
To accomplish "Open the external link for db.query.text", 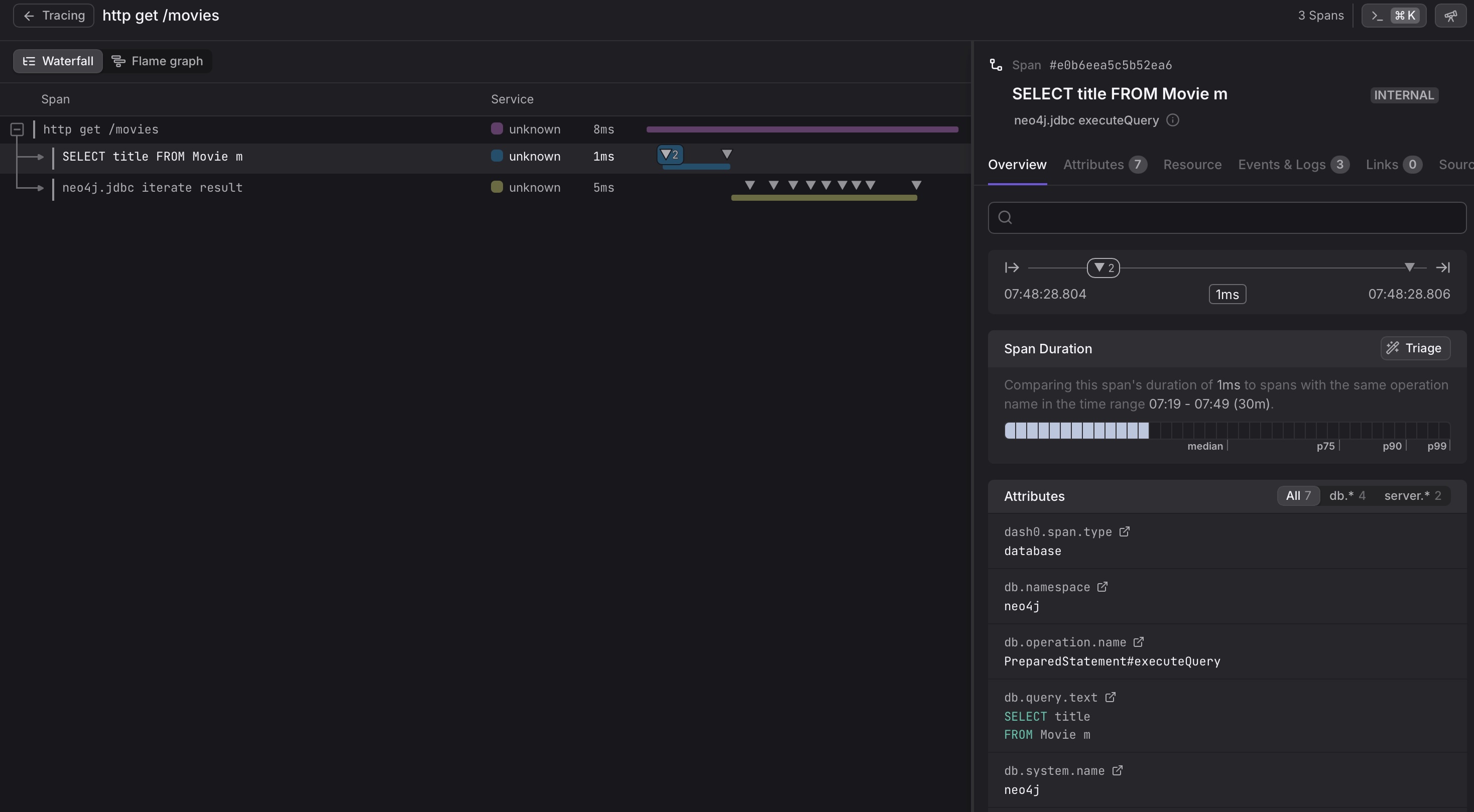I will click(x=1111, y=697).
